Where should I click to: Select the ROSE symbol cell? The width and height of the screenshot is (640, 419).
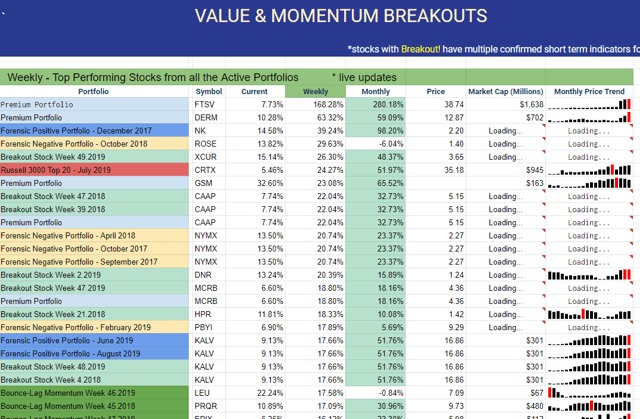(x=209, y=144)
